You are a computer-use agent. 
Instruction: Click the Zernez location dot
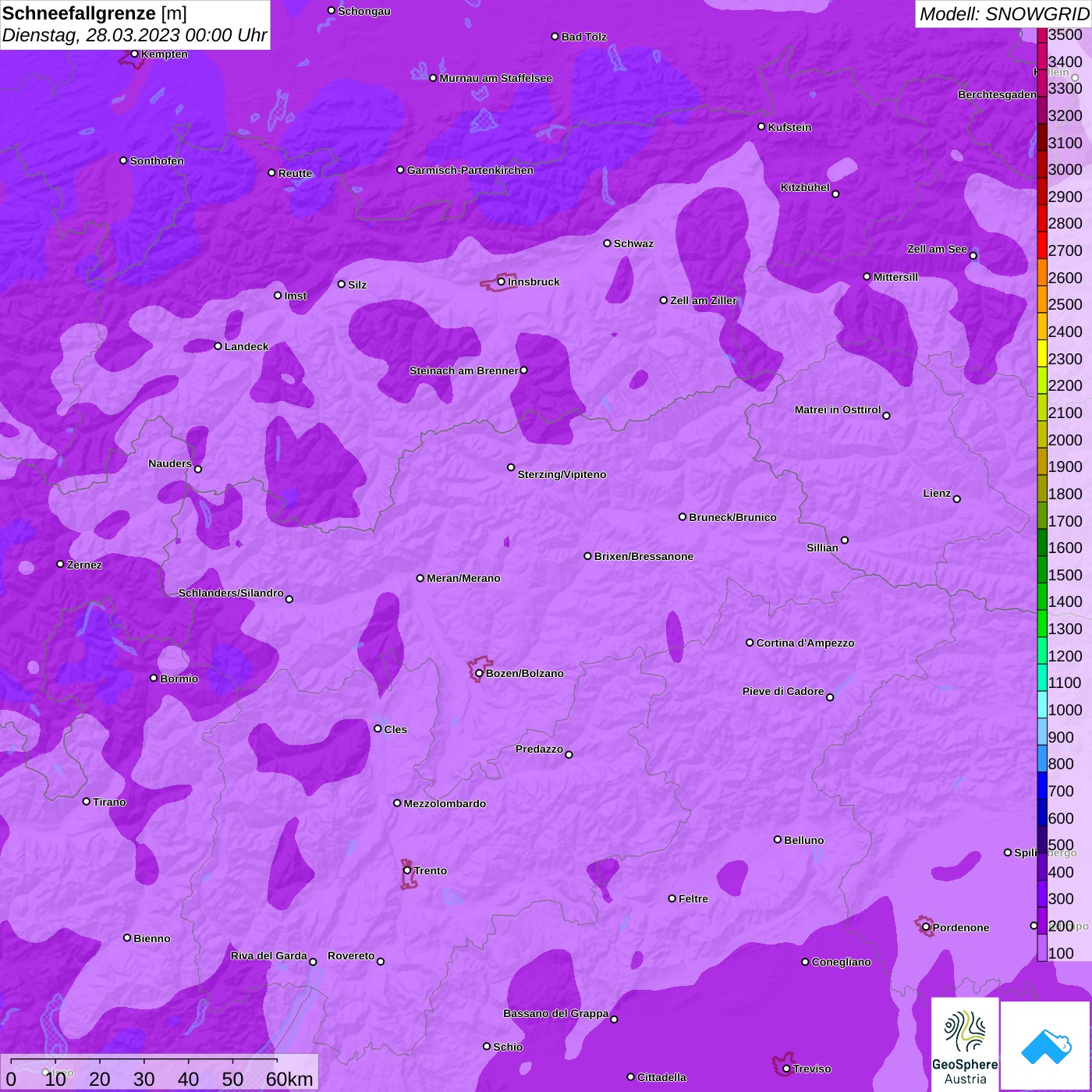click(x=61, y=564)
